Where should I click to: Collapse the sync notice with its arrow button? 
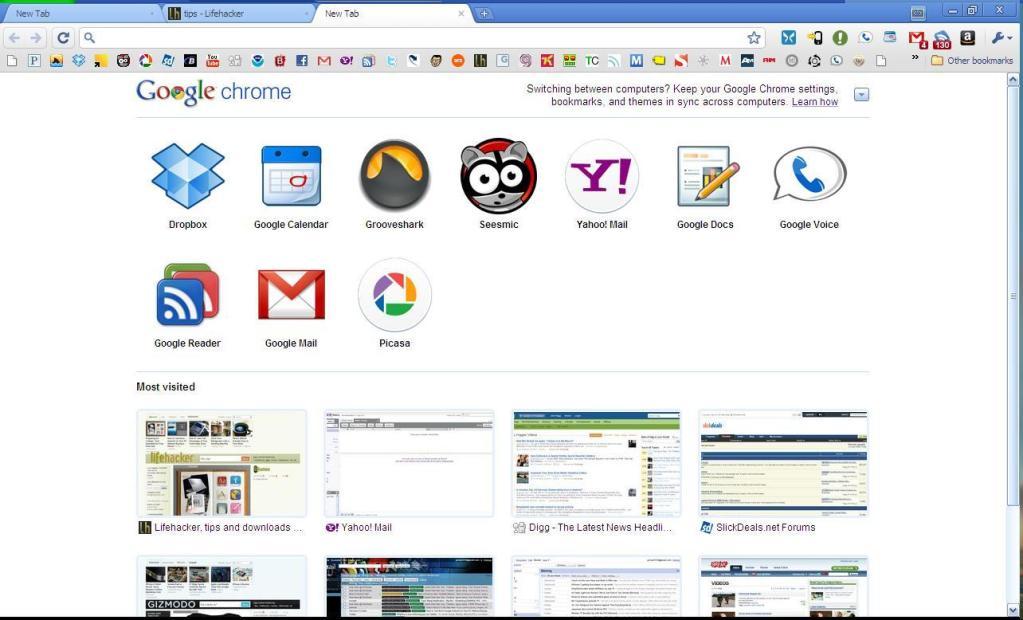point(861,94)
